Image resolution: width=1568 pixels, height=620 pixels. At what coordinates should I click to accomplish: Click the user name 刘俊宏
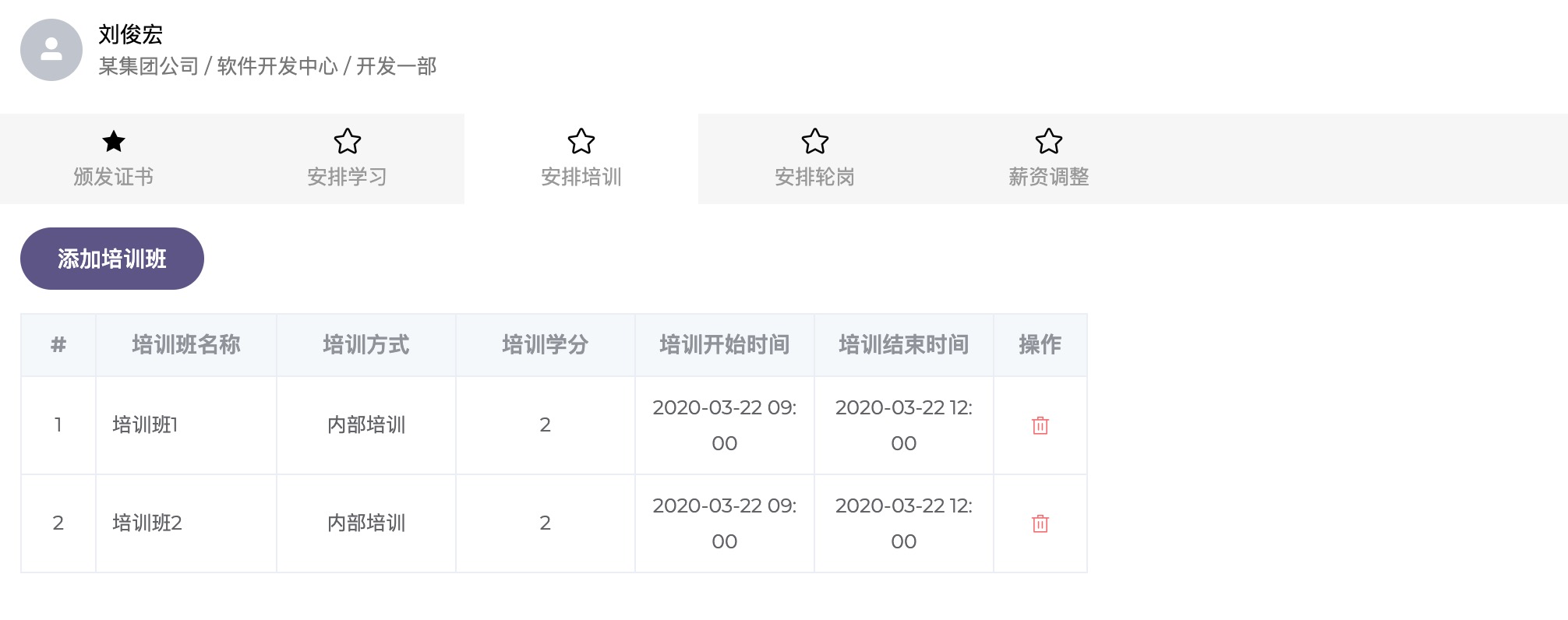pos(131,34)
